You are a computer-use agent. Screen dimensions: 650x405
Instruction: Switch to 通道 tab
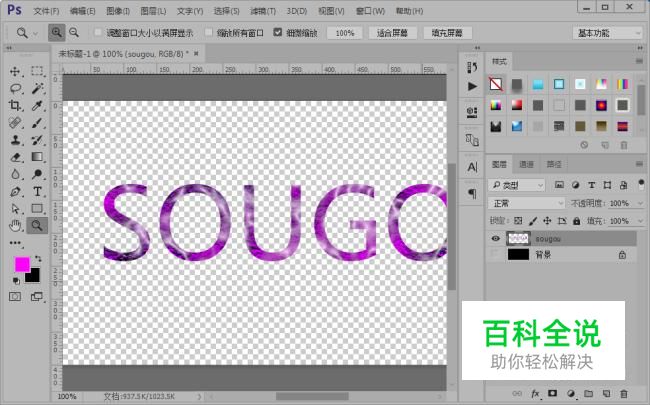pyautogui.click(x=526, y=165)
